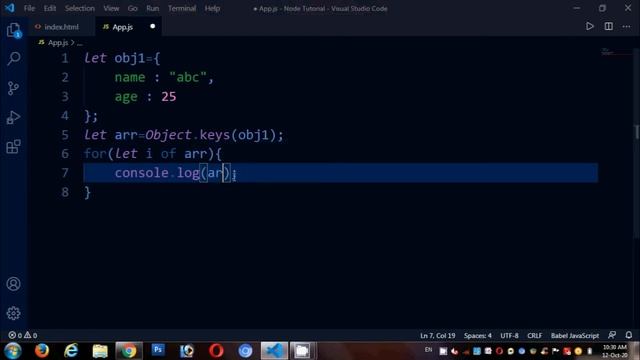The height and width of the screenshot is (360, 640).
Task: Click the Visual Studio Code taskbar button
Action: click(274, 351)
